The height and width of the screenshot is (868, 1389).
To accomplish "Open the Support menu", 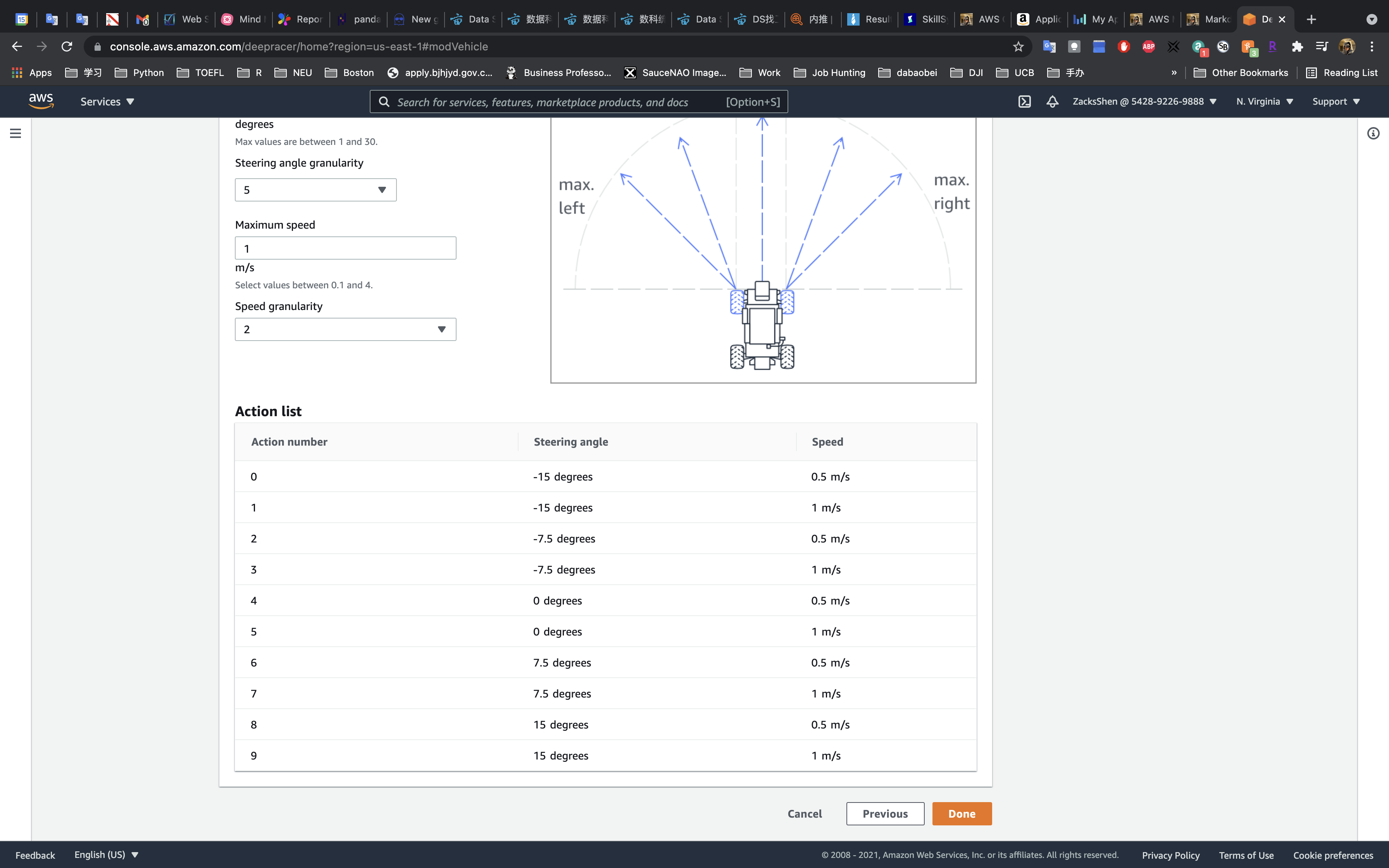I will pos(1336,102).
